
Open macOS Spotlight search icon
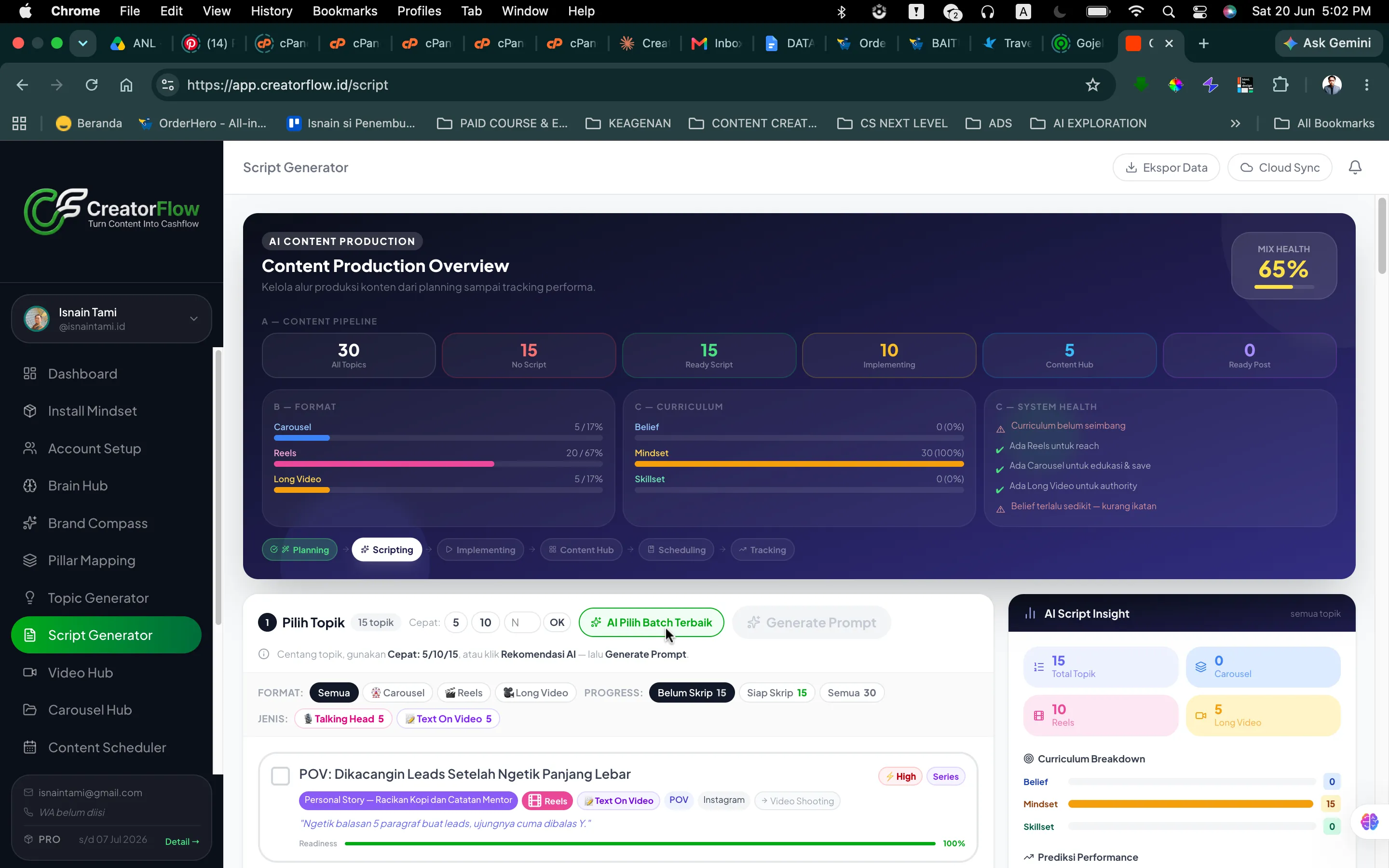coord(1168,12)
